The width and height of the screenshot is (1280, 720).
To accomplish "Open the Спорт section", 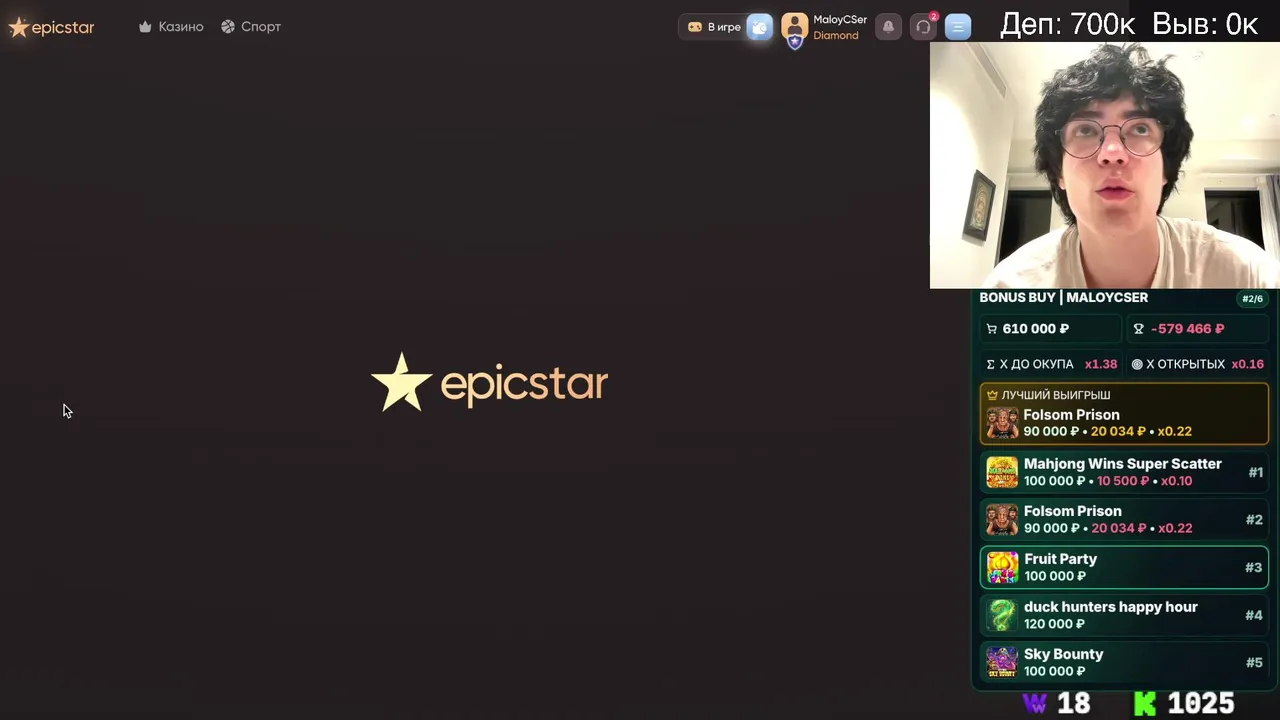I will click(251, 27).
